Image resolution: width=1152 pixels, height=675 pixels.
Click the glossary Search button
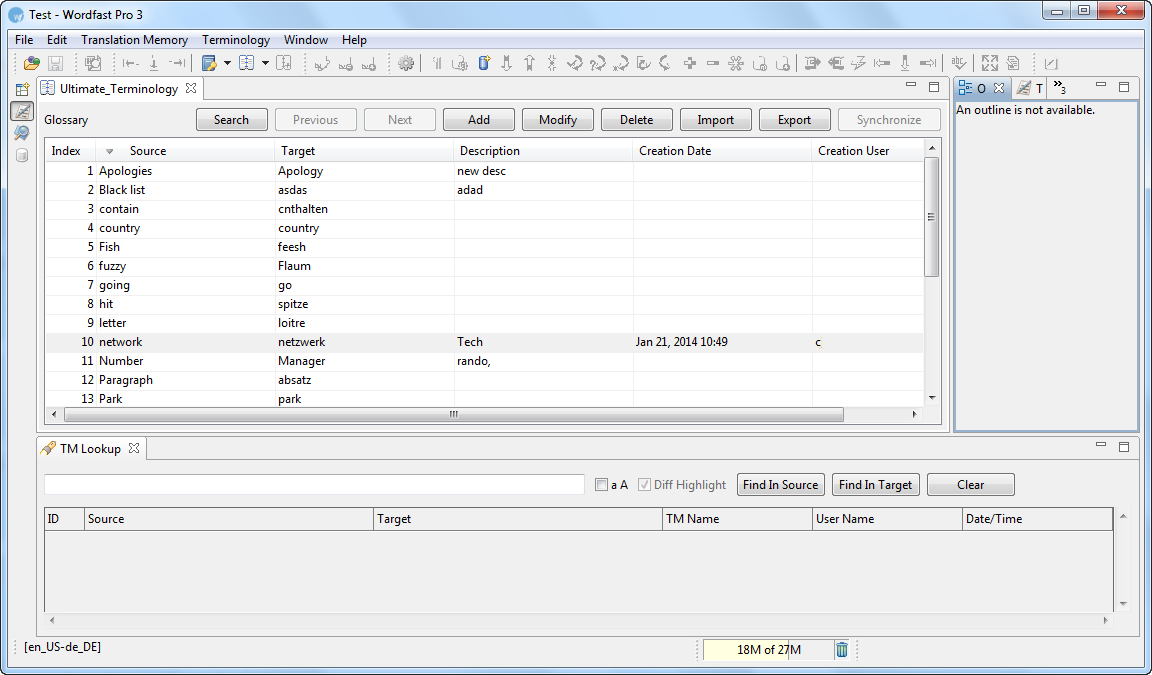click(231, 120)
